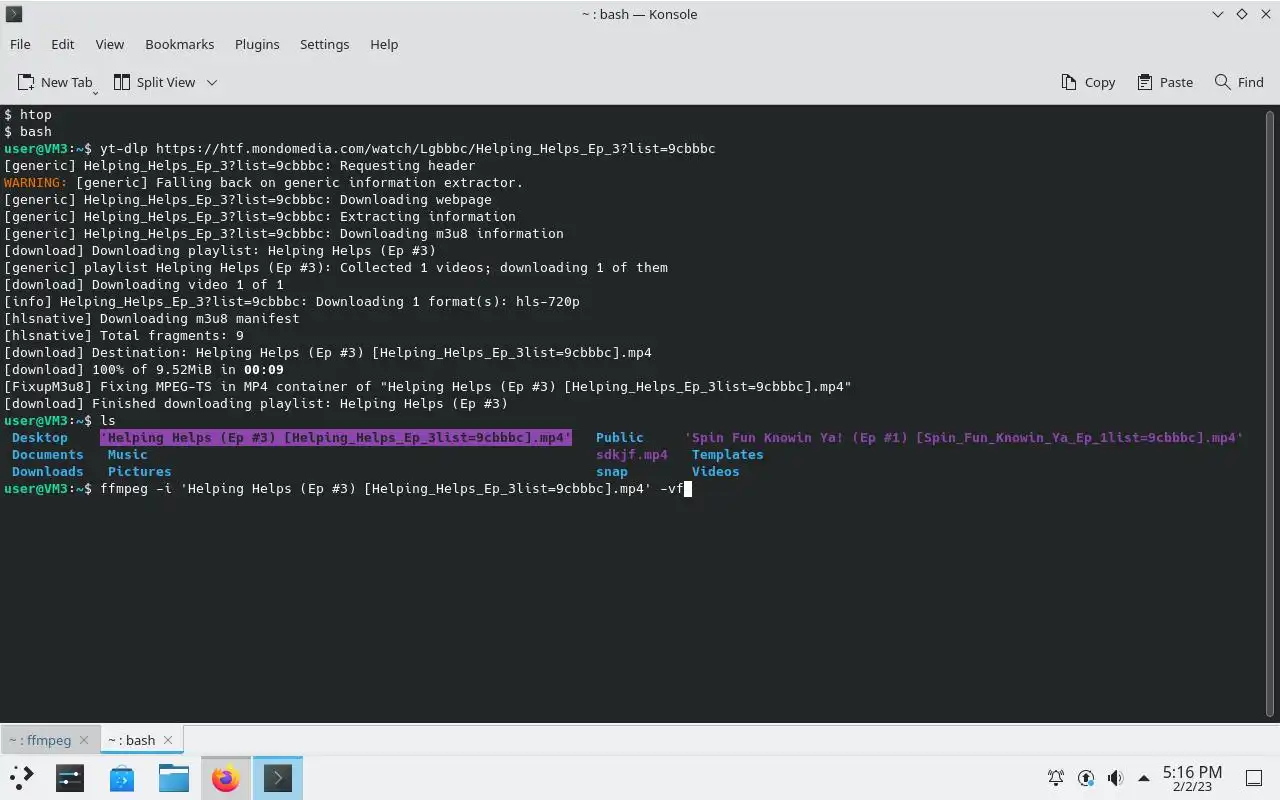The image size is (1280, 800).
Task: Click the orange 'WARNING:' text
Action: click(36, 182)
